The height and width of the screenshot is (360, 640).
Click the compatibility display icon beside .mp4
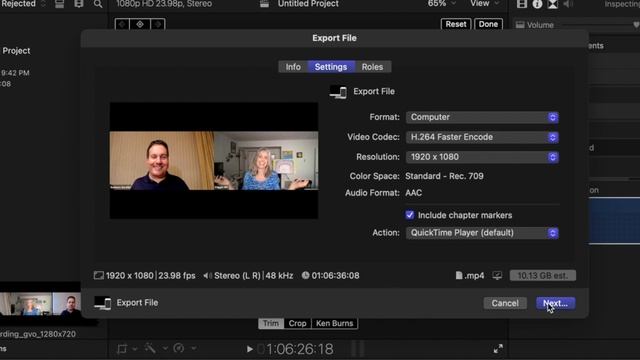[x=497, y=276]
